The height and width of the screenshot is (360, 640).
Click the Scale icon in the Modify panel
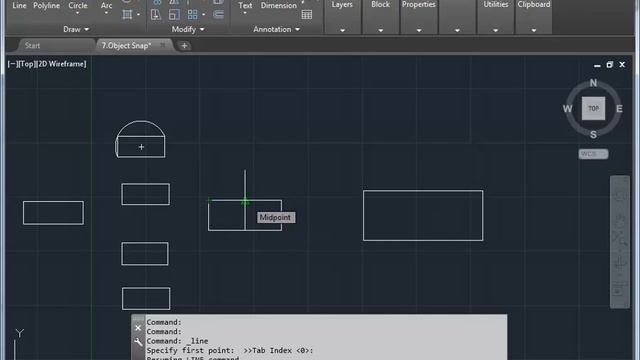174,15
